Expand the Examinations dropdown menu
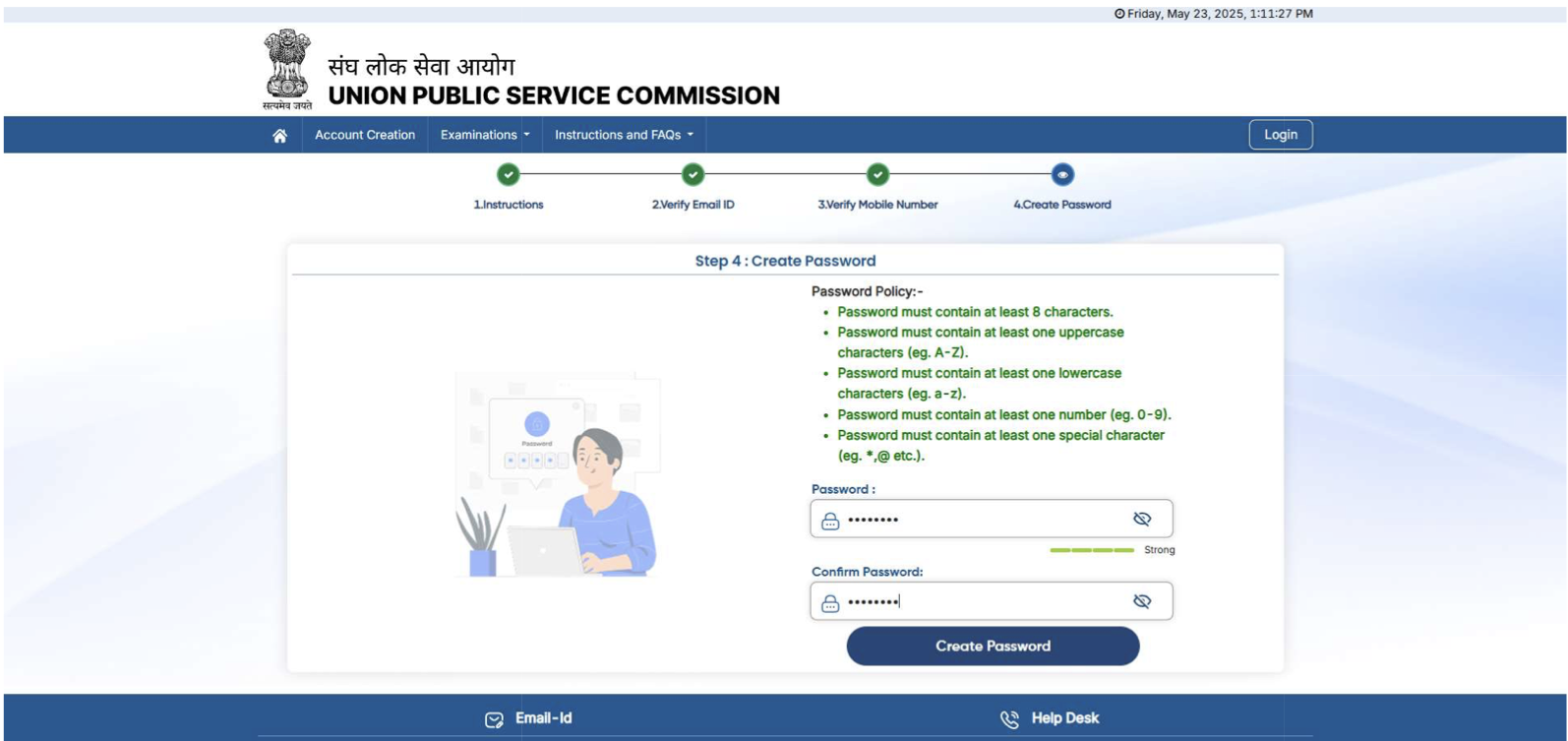 point(484,135)
